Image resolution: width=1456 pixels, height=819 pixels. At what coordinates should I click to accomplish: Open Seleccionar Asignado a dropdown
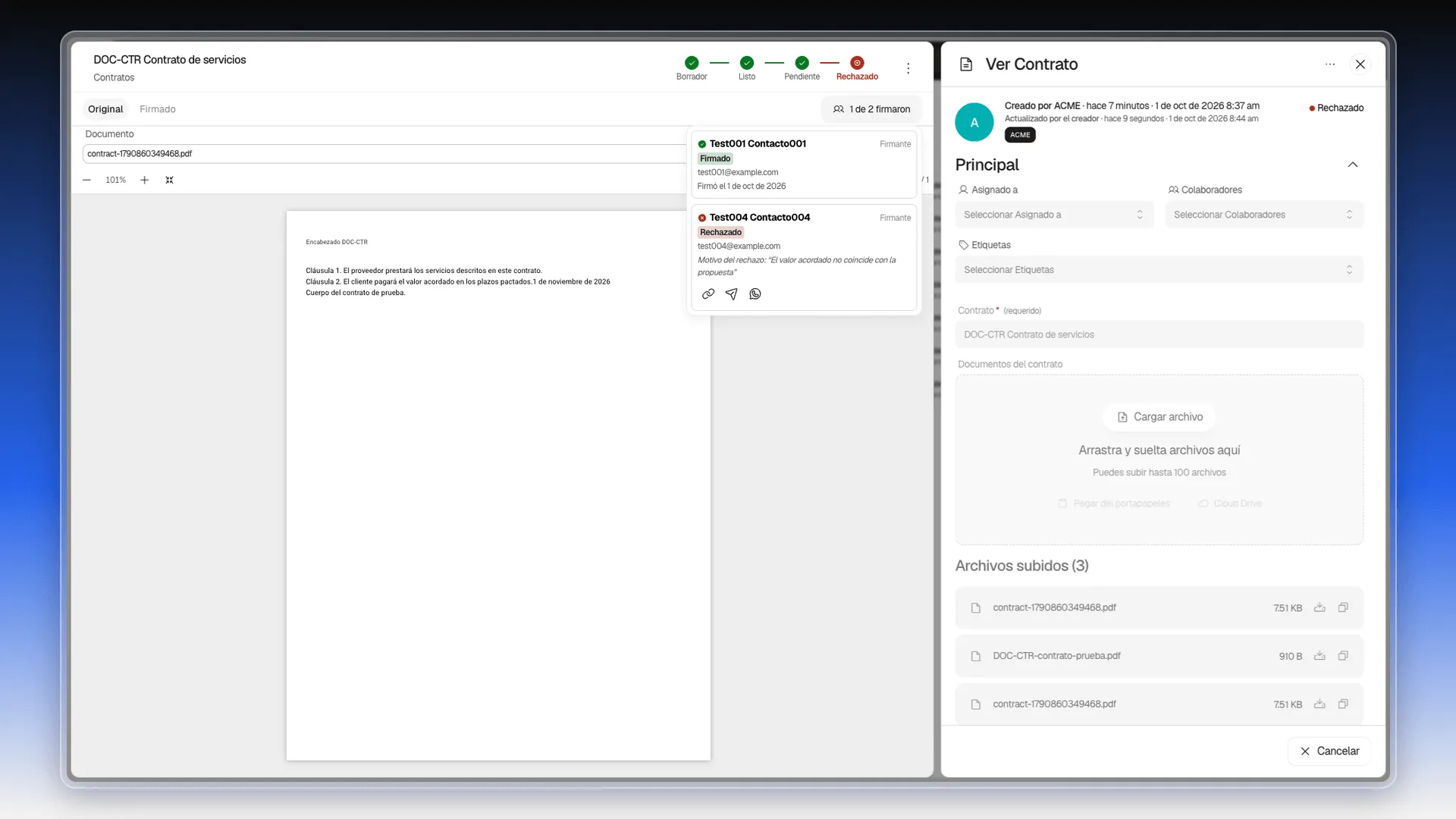[x=1054, y=215]
